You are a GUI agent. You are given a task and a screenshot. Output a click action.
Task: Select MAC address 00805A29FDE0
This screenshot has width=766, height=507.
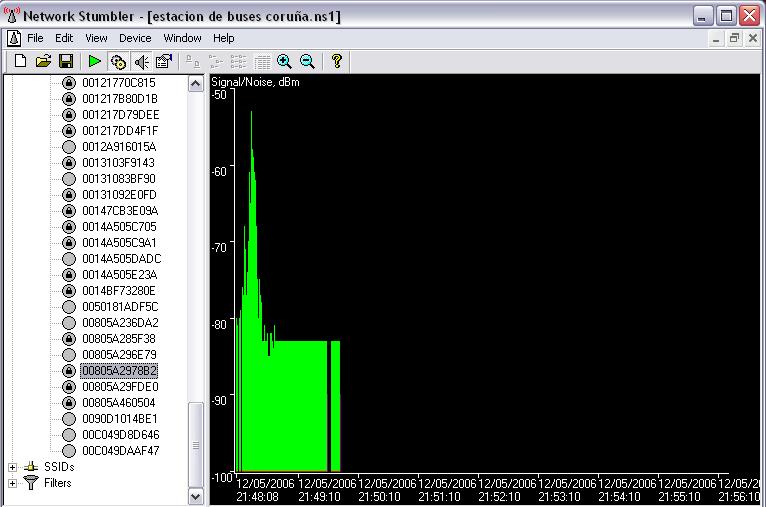click(x=120, y=387)
